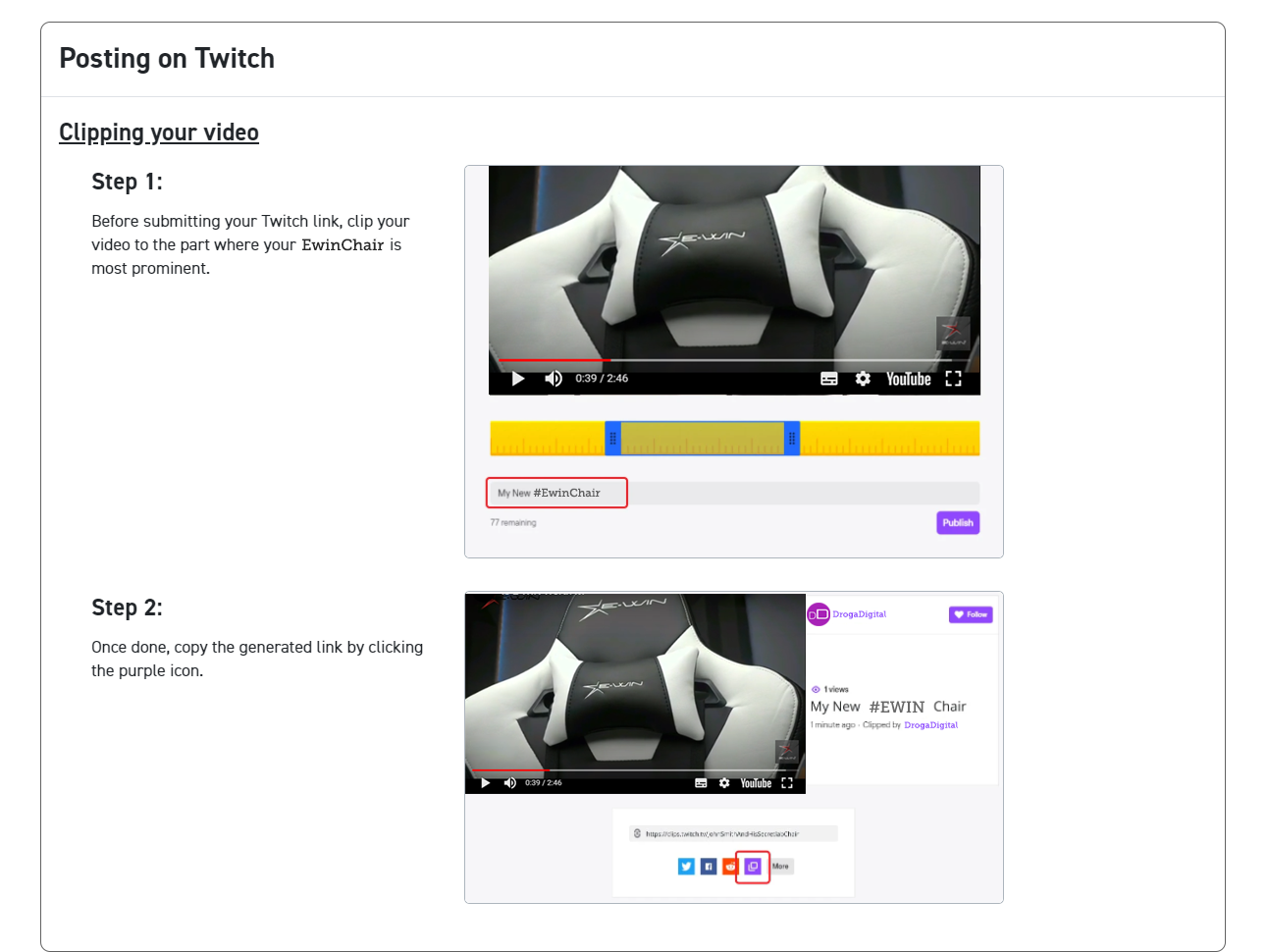Share the clip on Twitter
Image resolution: width=1268 pixels, height=952 pixels.
tap(686, 867)
